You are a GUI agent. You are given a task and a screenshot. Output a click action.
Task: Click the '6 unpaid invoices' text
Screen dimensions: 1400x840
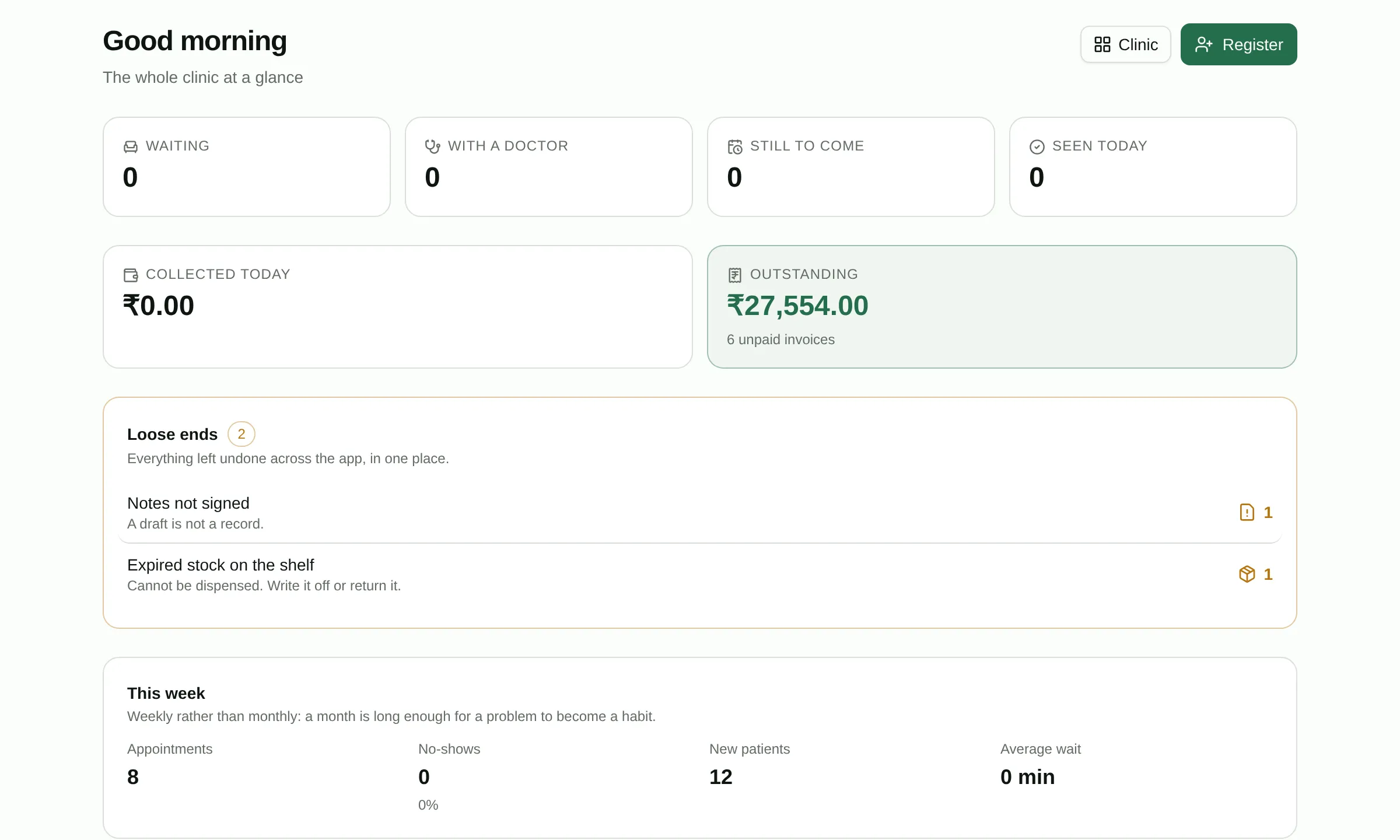(x=780, y=339)
